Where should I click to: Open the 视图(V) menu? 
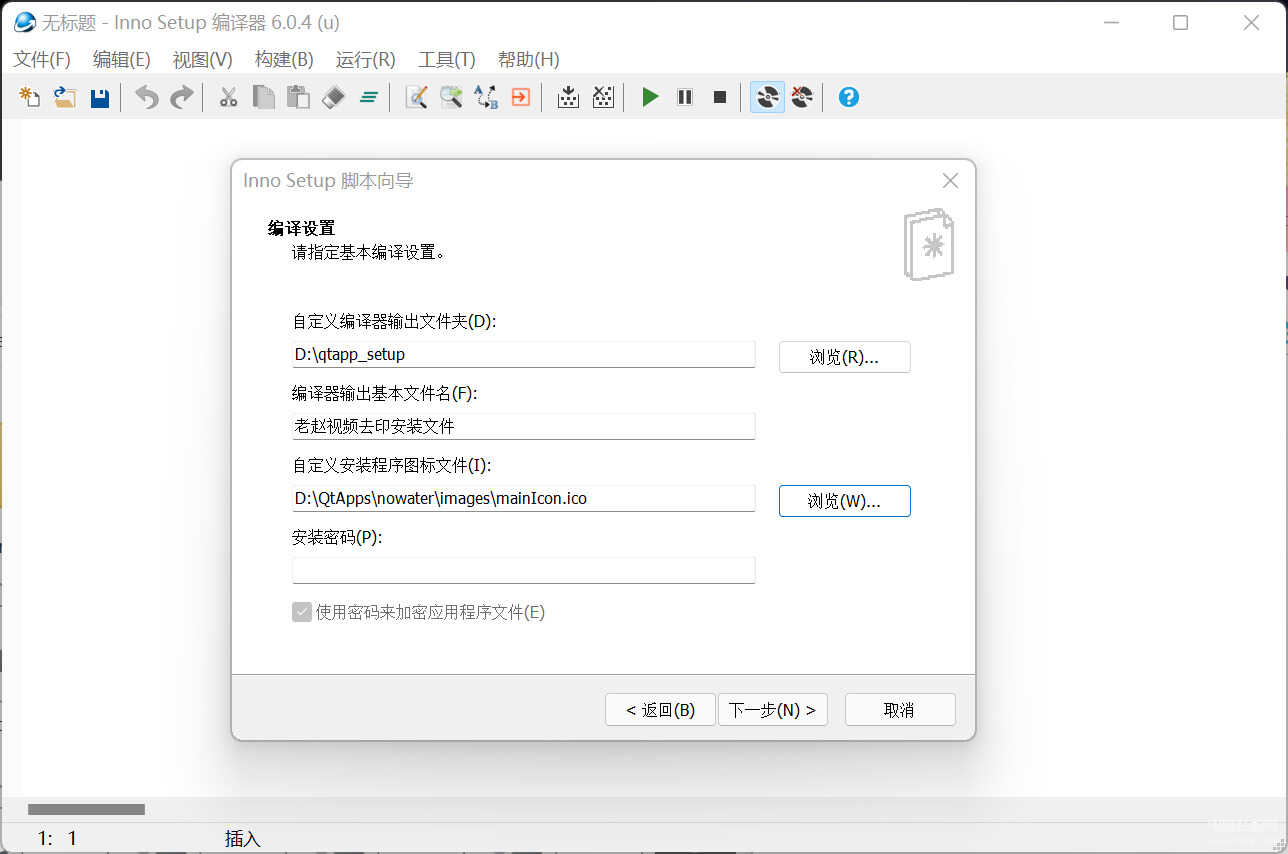[203, 59]
